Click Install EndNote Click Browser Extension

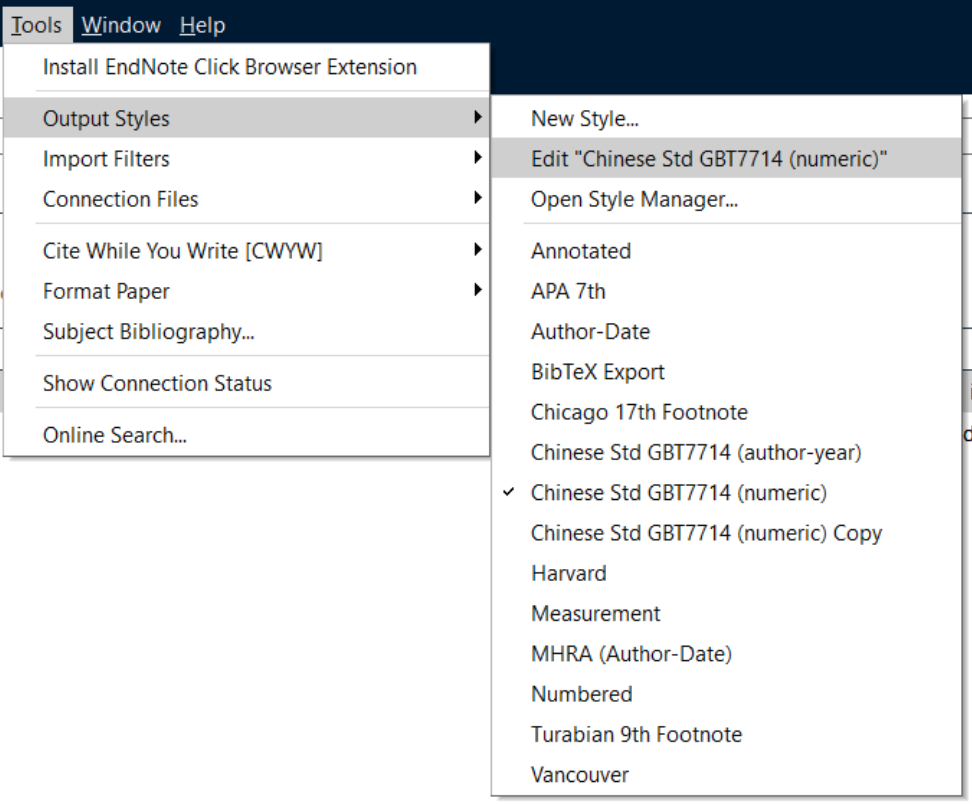coord(246,67)
